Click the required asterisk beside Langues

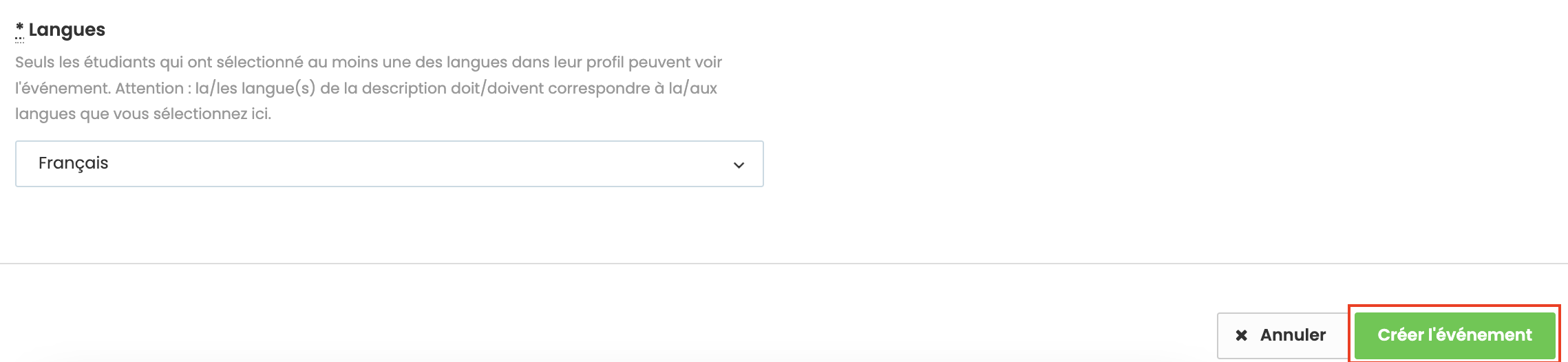[x=19, y=28]
